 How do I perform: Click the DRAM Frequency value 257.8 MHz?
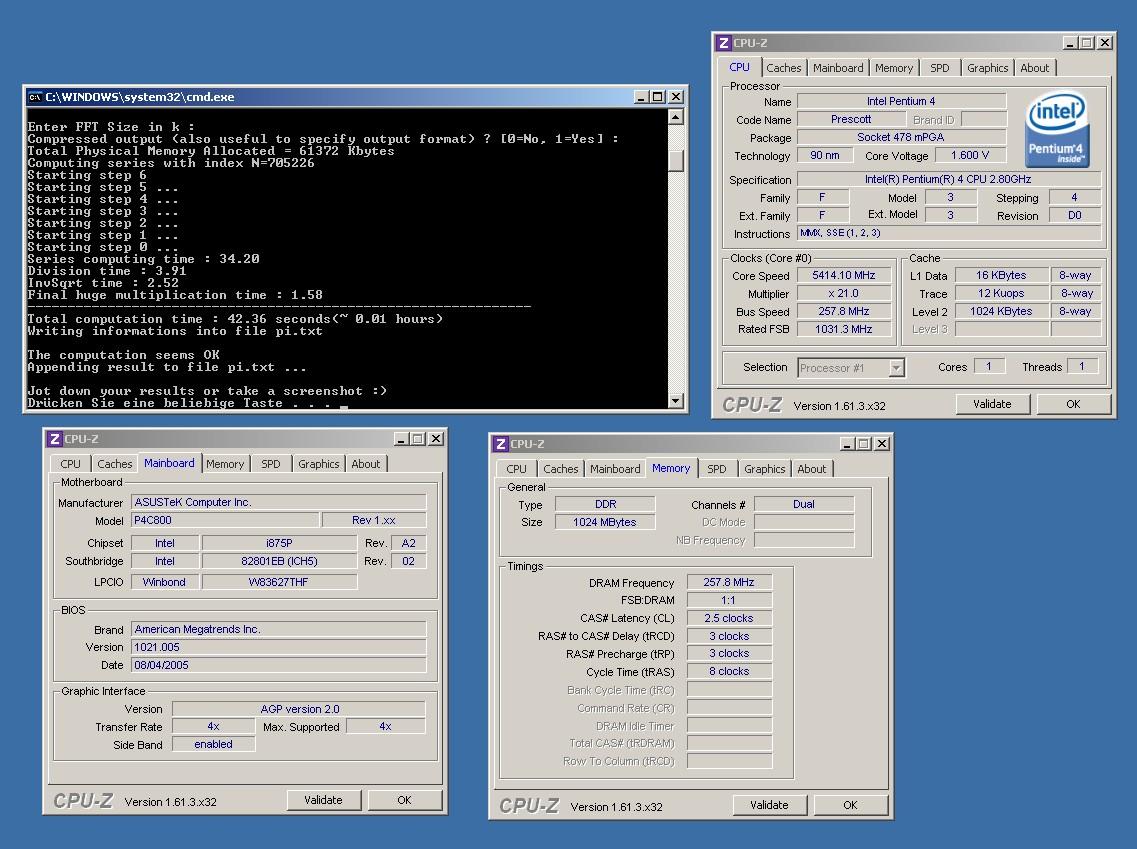[729, 582]
